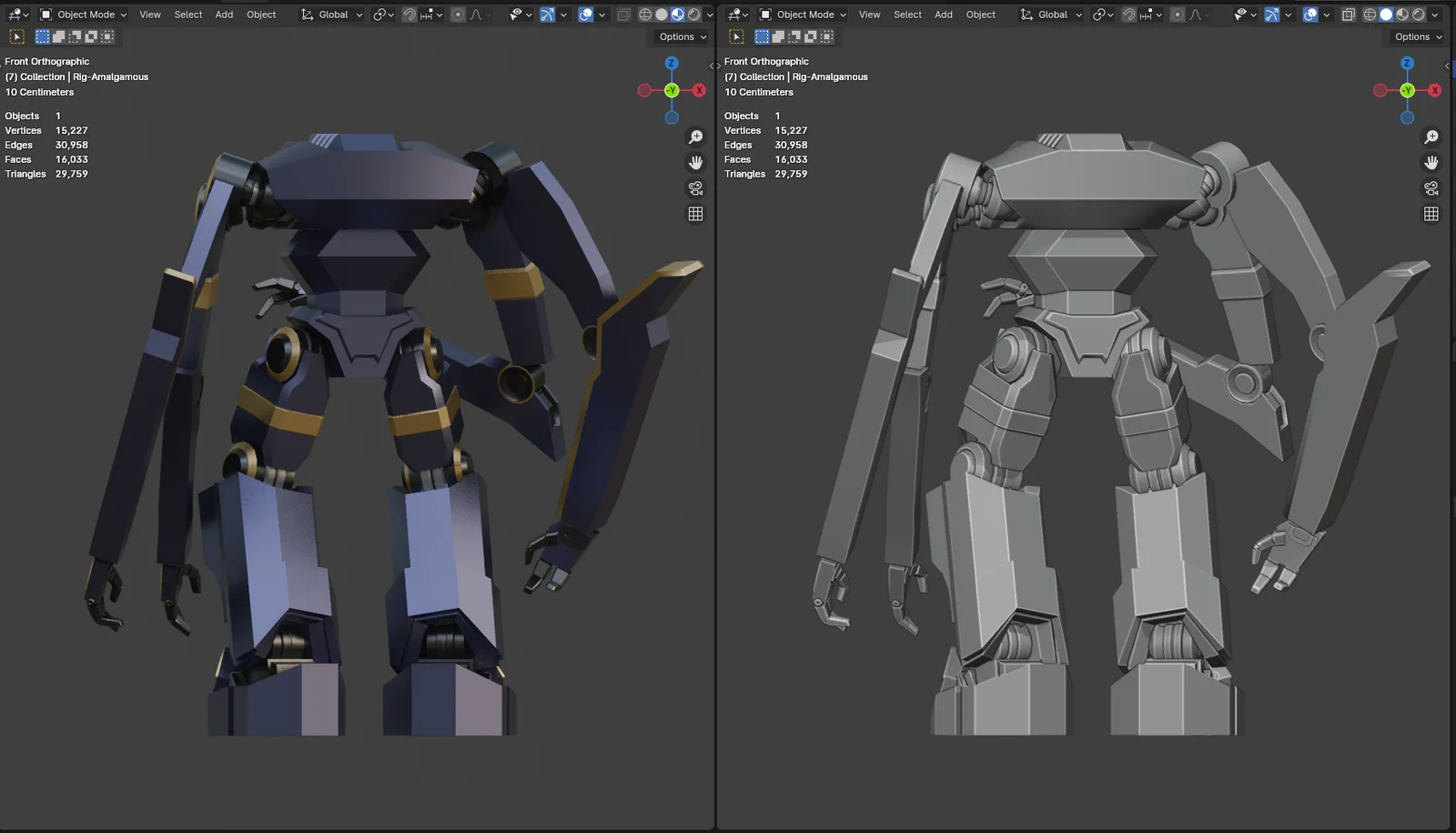Click the pan hand icon in right viewport
This screenshot has height=833, width=1456.
[x=1431, y=162]
